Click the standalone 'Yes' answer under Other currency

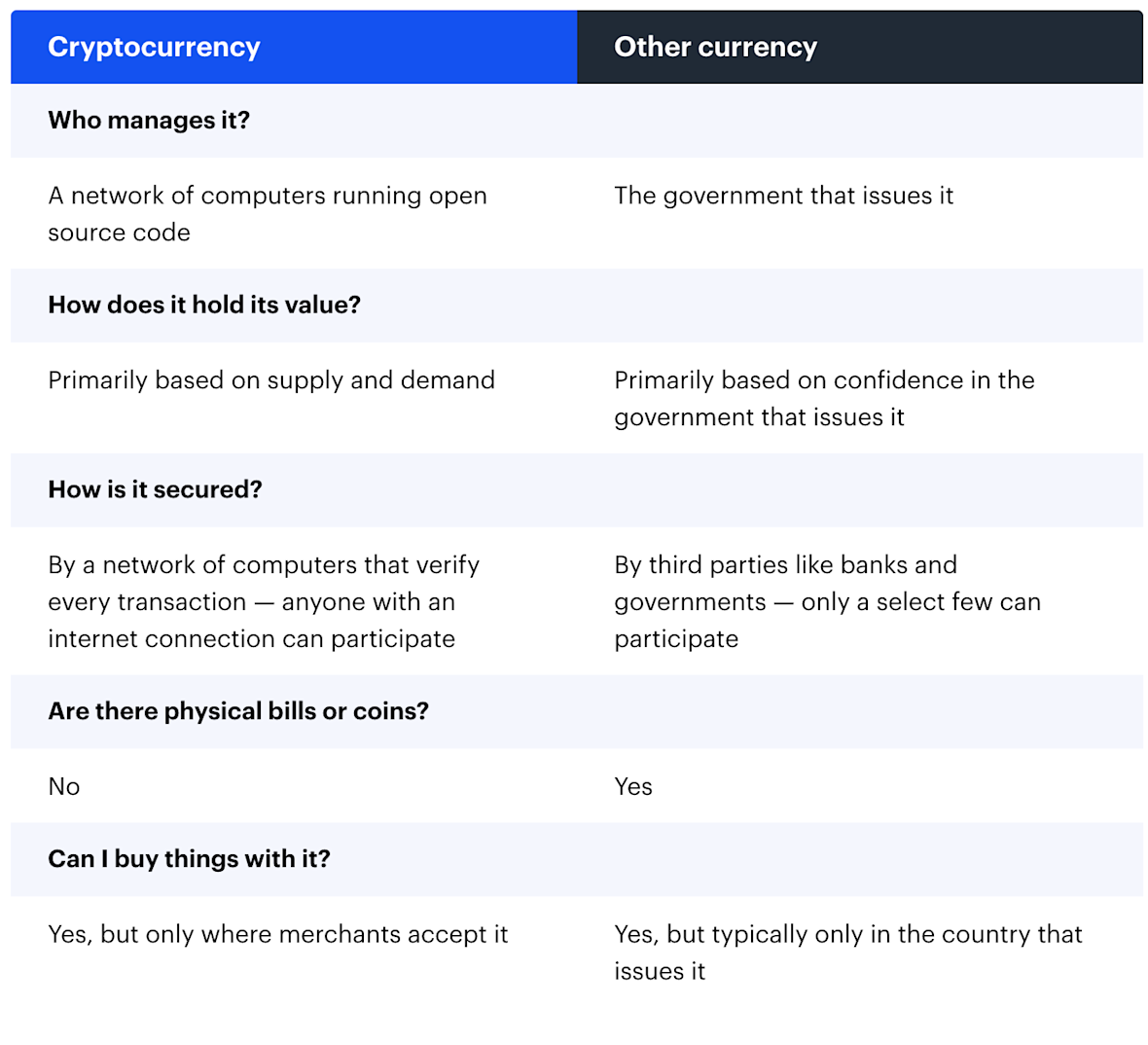(633, 787)
